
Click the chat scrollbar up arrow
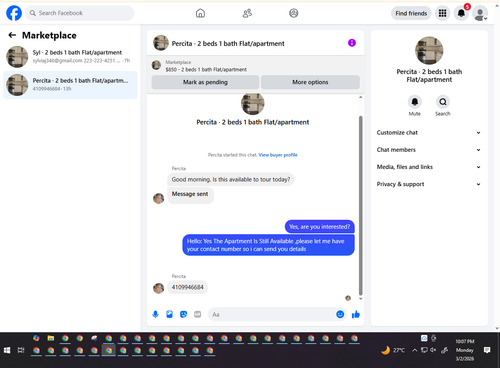pos(360,97)
